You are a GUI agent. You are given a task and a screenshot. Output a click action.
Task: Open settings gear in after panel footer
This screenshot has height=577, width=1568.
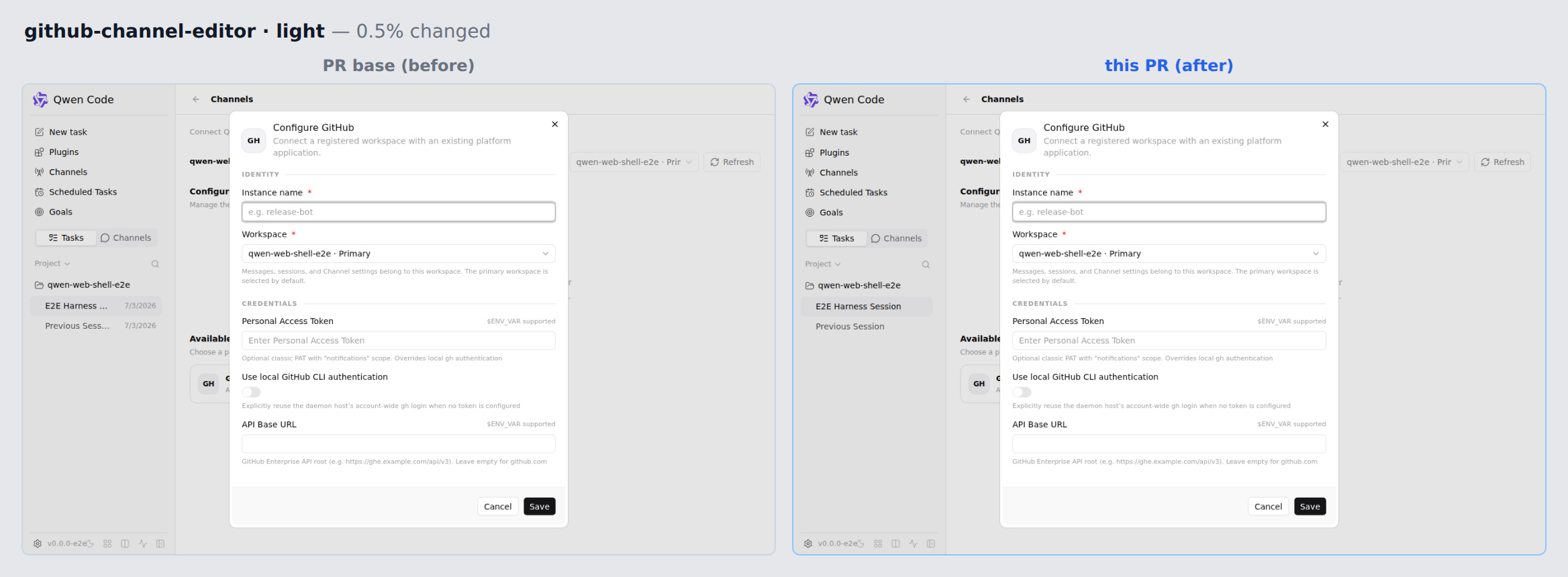808,544
